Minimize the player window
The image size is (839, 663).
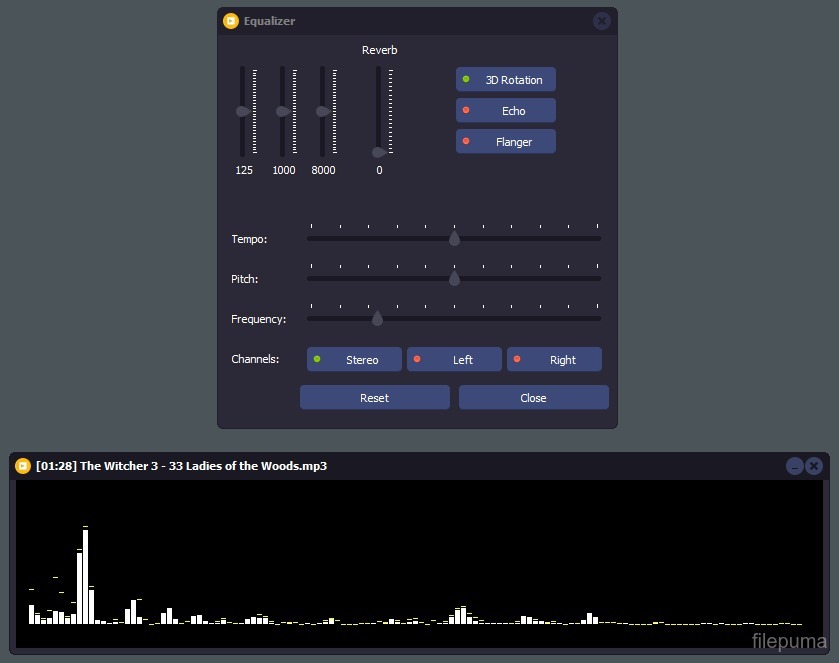pos(795,466)
